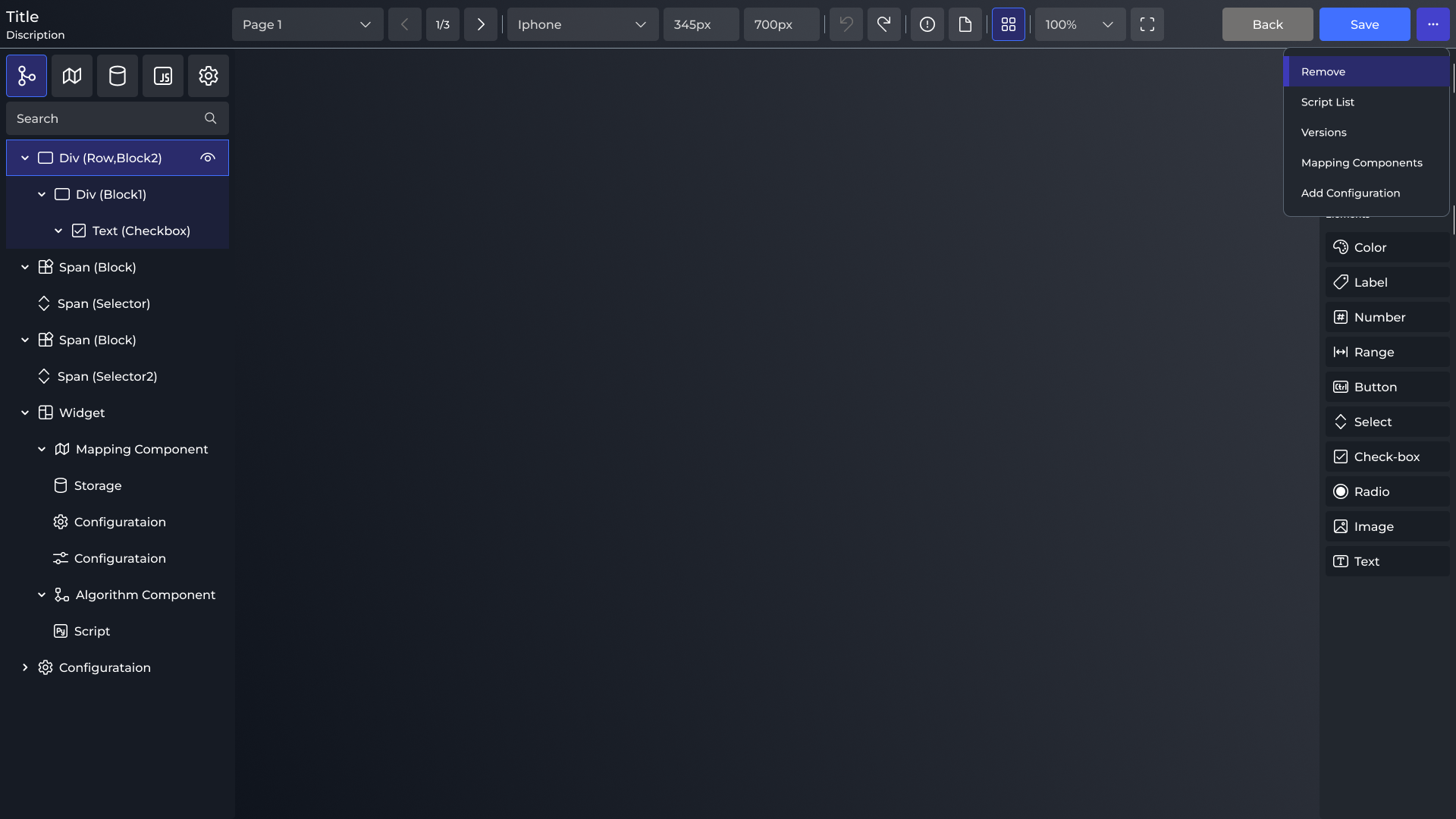Add the Select element

pyautogui.click(x=1388, y=422)
